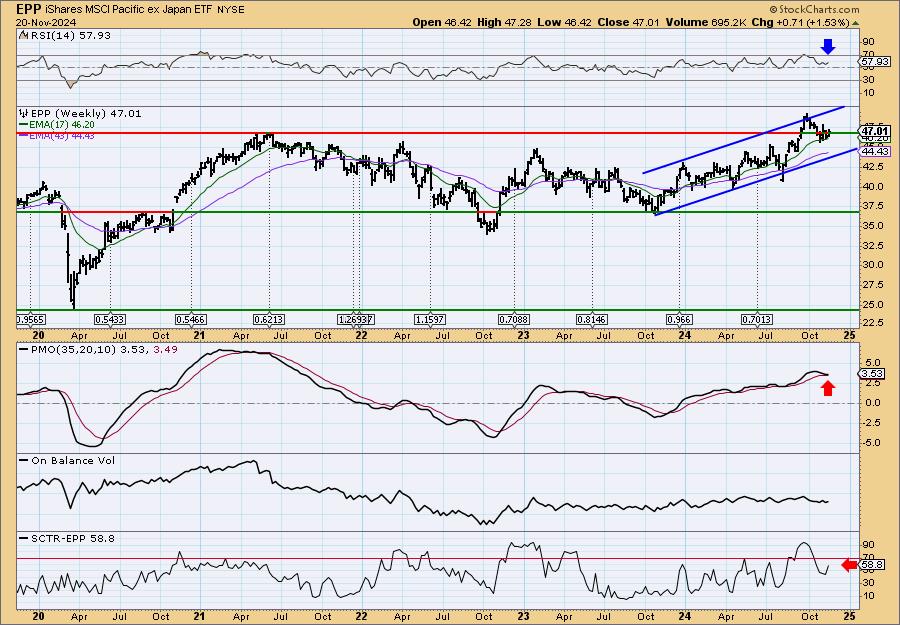Screen dimensions: 900x625
Task: Click the 22.5 price axis label
Action: (873, 323)
